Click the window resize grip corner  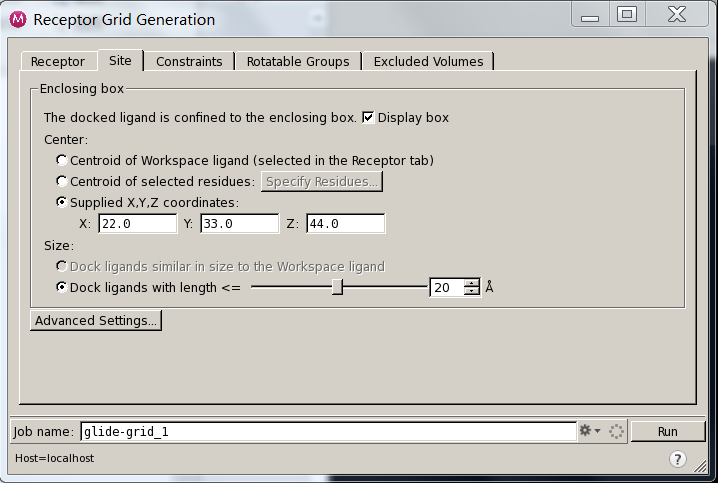tap(700, 466)
